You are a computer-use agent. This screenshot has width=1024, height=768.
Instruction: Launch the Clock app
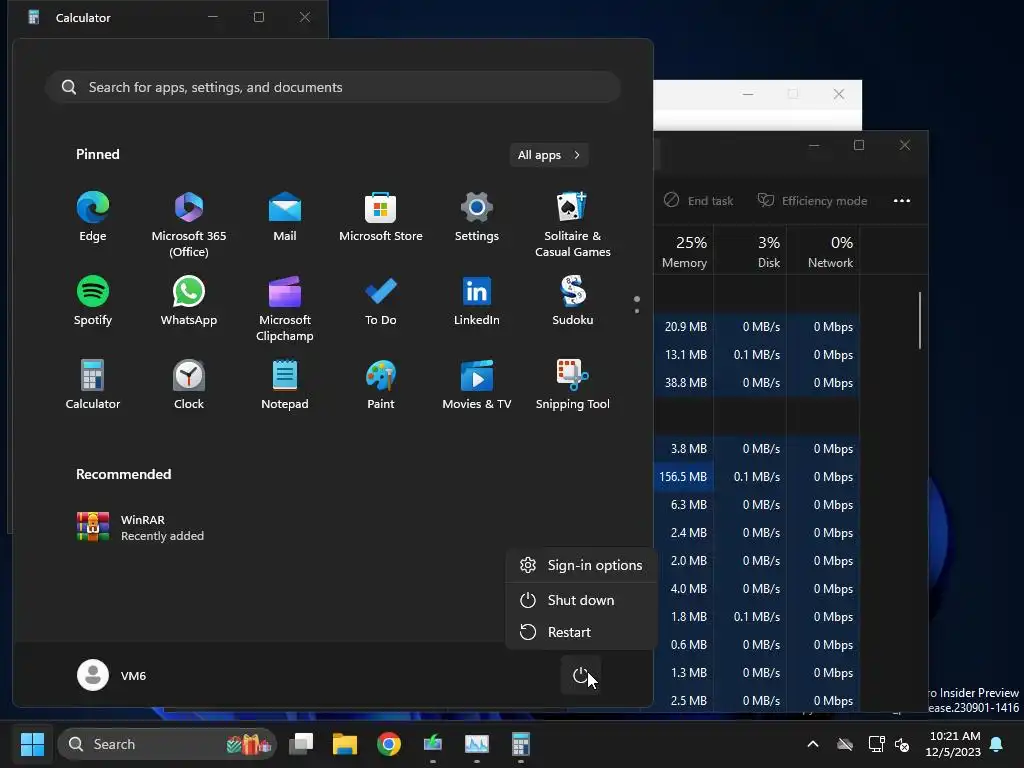pyautogui.click(x=189, y=385)
